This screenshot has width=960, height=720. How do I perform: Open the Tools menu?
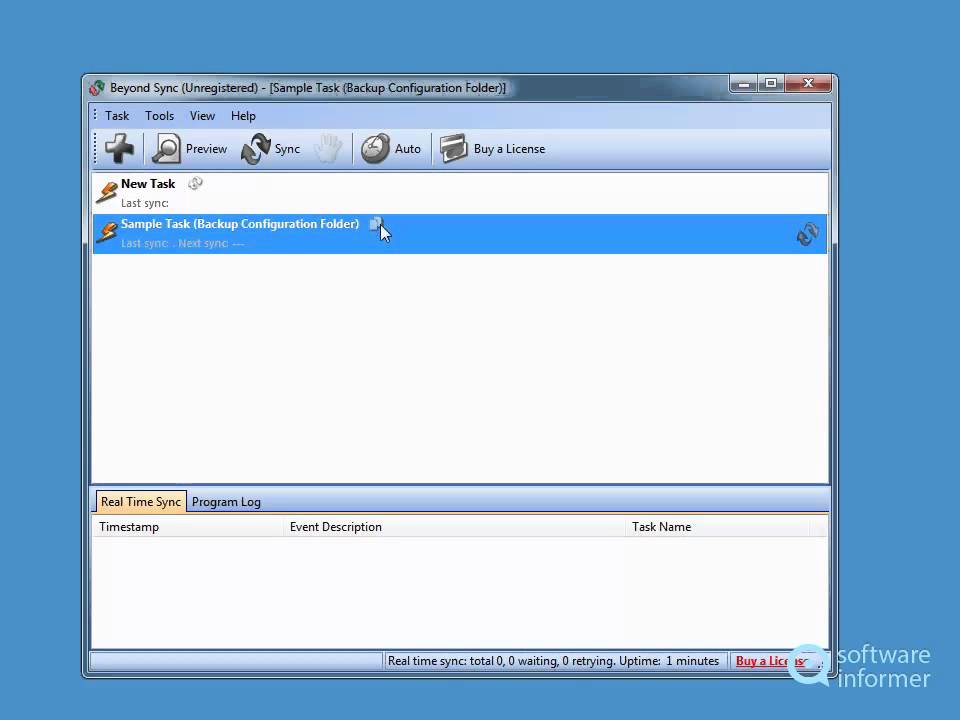pos(159,116)
